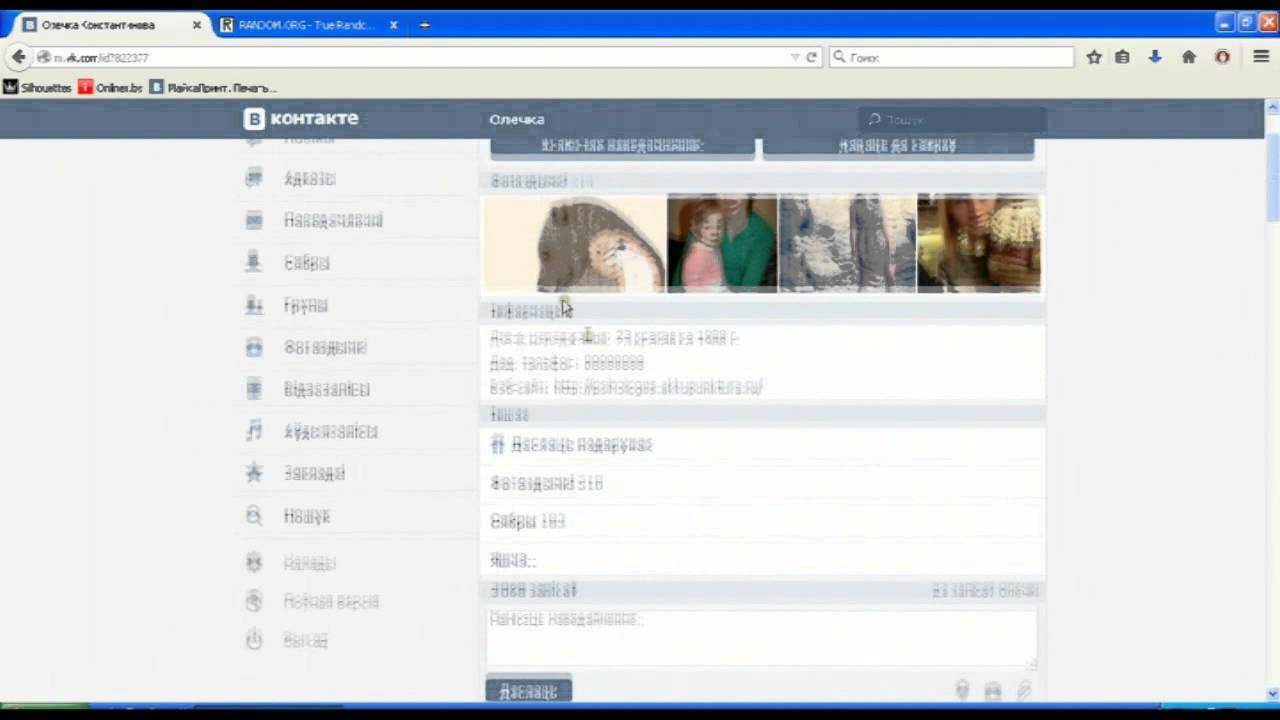This screenshot has height=720, width=1280.
Task: Open the Фотографии 516 row
Action: (763, 484)
